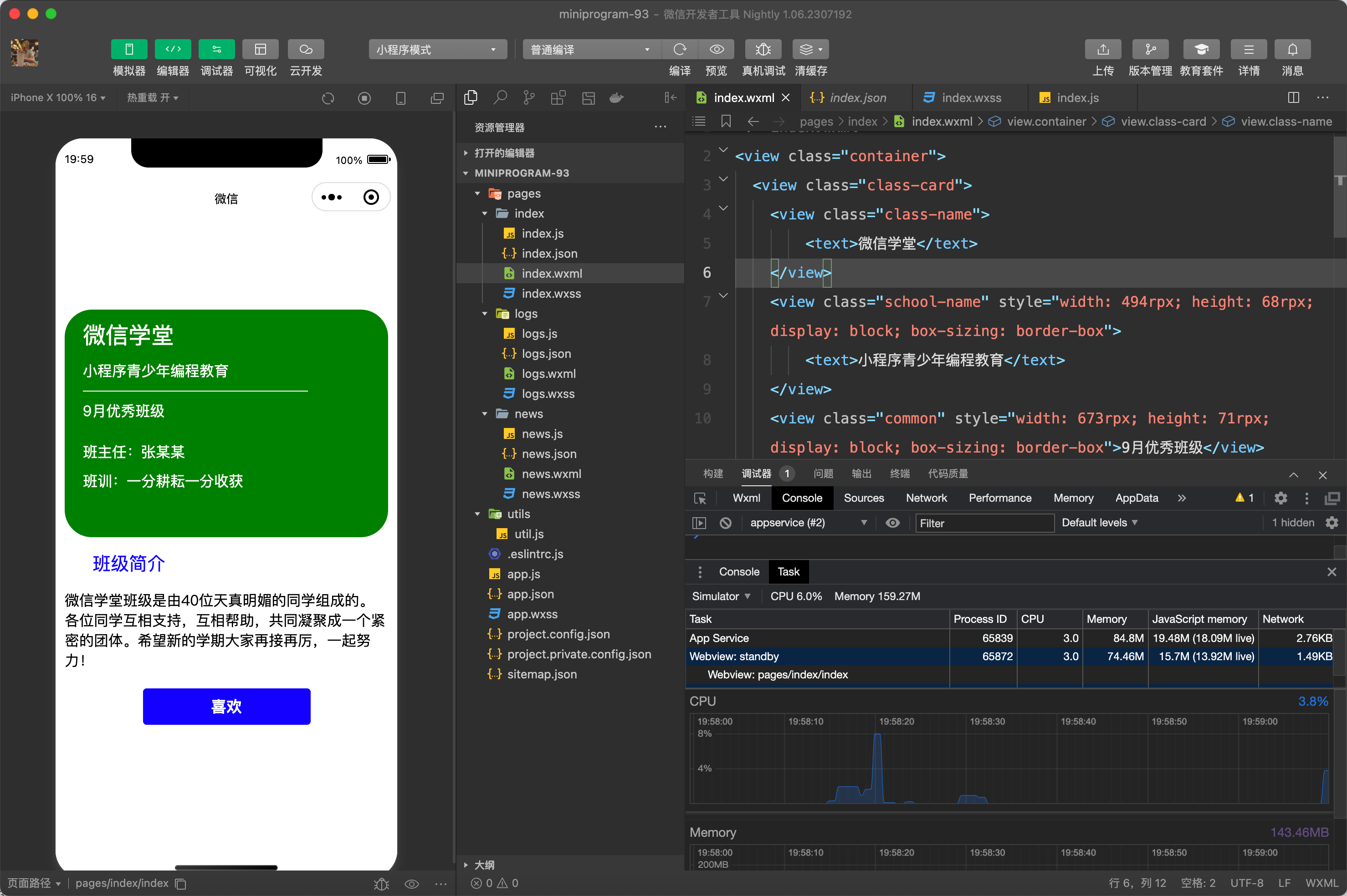Image resolution: width=1347 pixels, height=896 pixels.
Task: Open cloud development (云开发)
Action: [306, 50]
